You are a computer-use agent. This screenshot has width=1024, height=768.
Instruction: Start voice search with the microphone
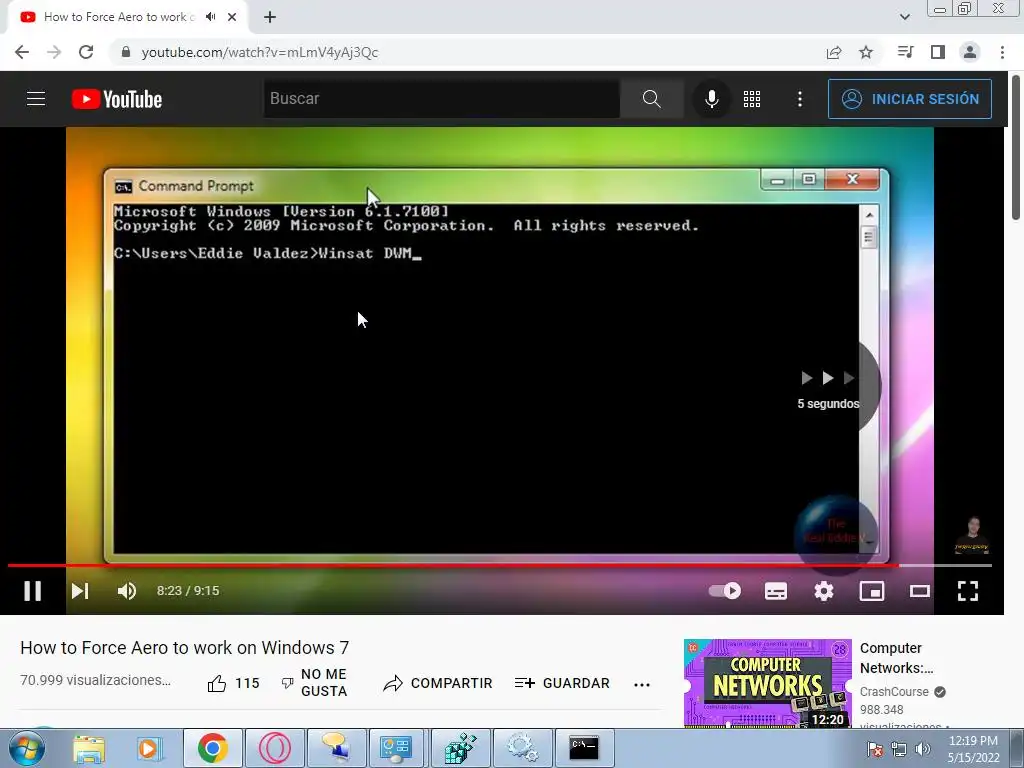coord(712,99)
